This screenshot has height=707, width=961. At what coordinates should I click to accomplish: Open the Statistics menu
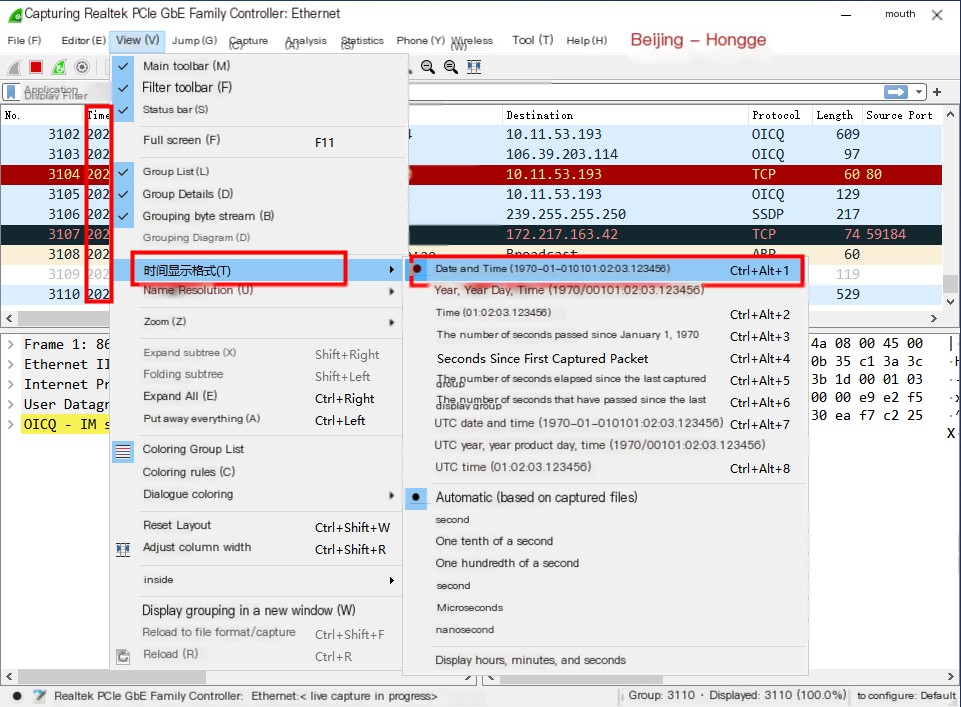[x=362, y=41]
